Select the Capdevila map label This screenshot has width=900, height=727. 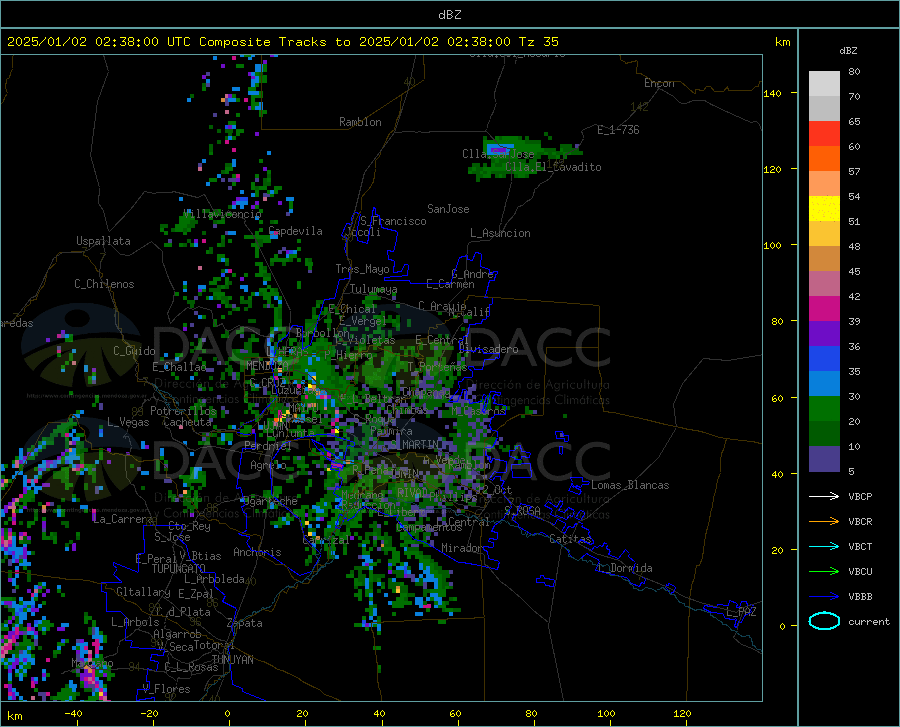coord(295,231)
